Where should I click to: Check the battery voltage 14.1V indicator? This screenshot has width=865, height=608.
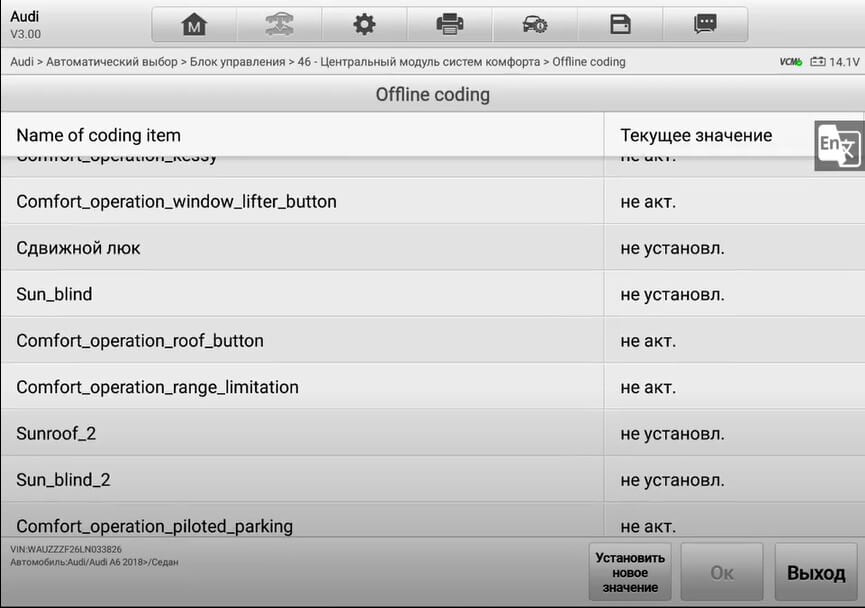click(x=835, y=62)
